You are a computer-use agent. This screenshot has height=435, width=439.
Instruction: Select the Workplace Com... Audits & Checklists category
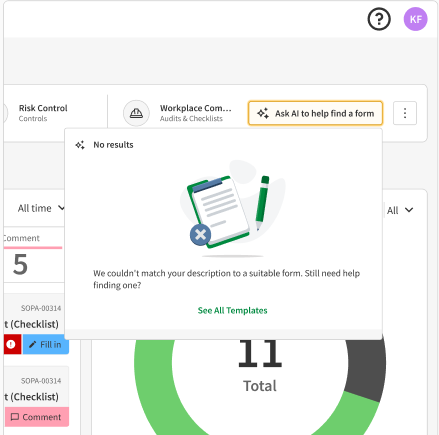point(195,113)
